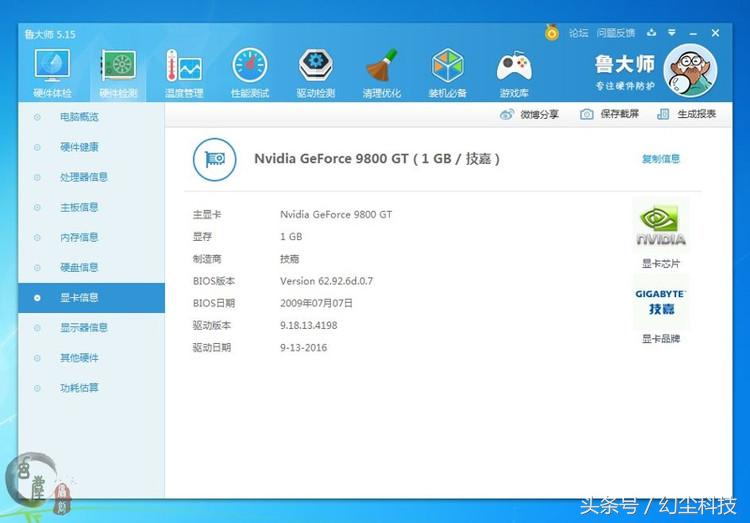
Task: Select 电脑概览 in the sidebar
Action: click(79, 117)
